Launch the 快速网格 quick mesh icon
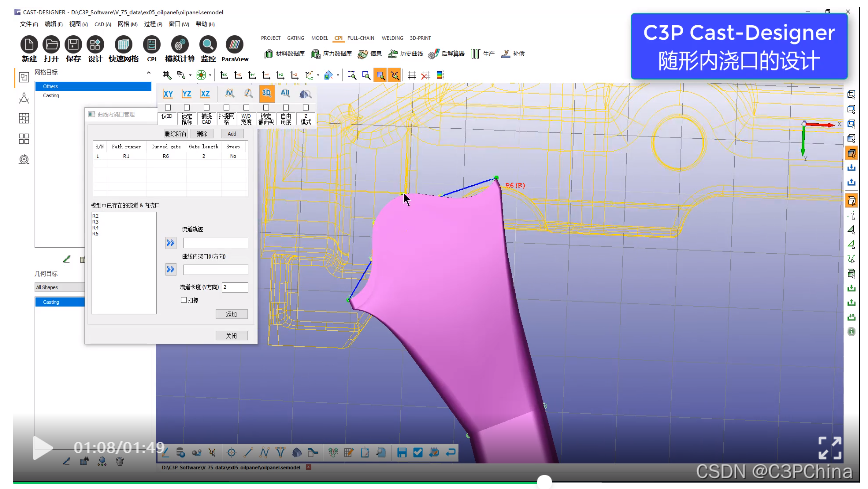The image size is (868, 489). coord(123,45)
